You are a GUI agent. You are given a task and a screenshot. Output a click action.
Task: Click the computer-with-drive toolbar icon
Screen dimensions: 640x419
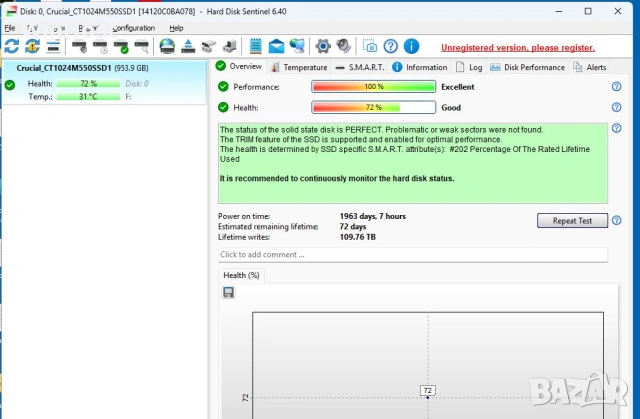(x=229, y=47)
